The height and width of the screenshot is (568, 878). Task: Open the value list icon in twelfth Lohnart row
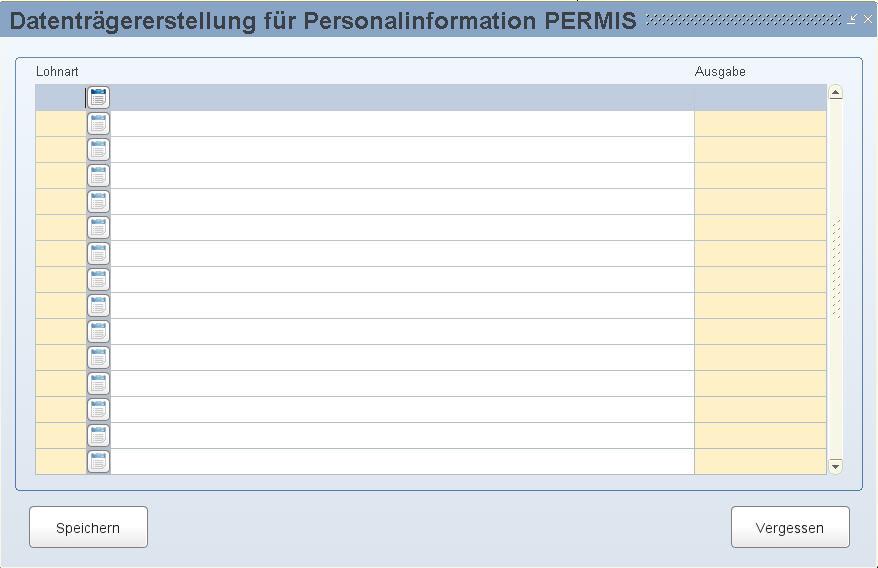98,384
